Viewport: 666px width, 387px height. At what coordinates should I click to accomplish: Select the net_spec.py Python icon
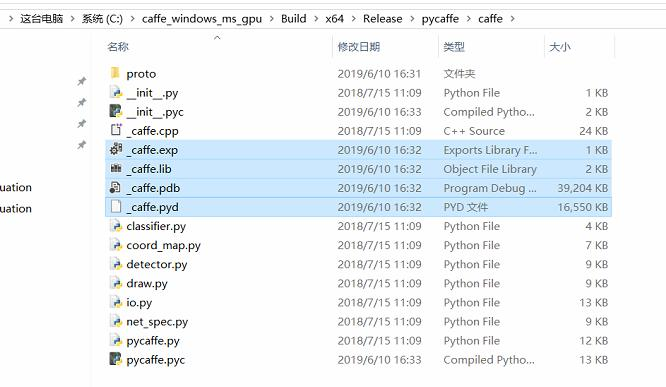[116, 321]
